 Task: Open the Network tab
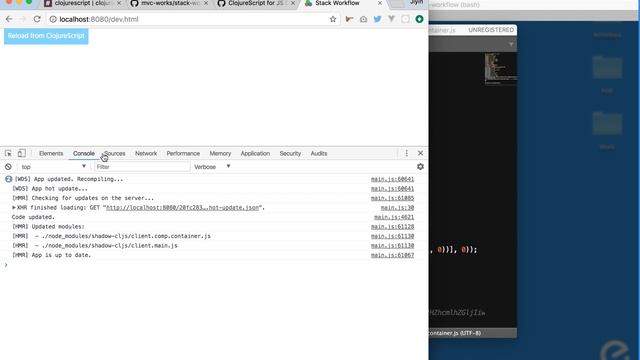coord(146,153)
